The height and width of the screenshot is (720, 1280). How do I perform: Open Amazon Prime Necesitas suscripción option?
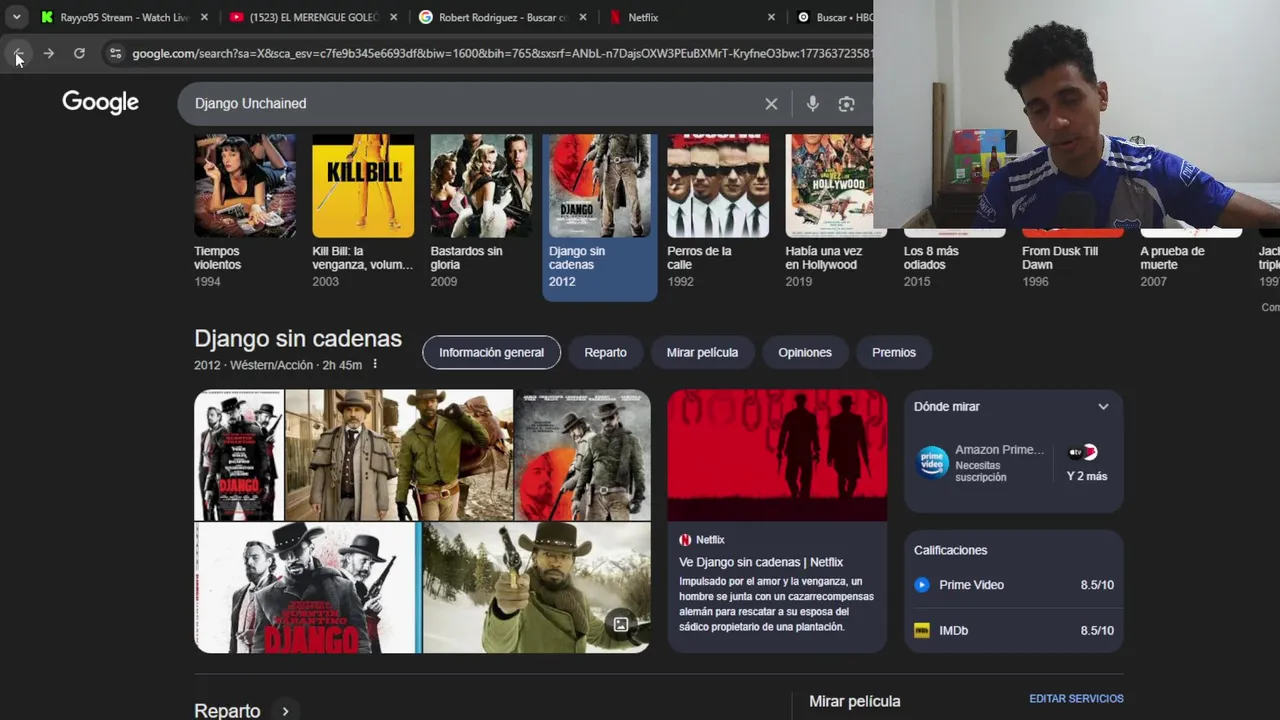981,463
